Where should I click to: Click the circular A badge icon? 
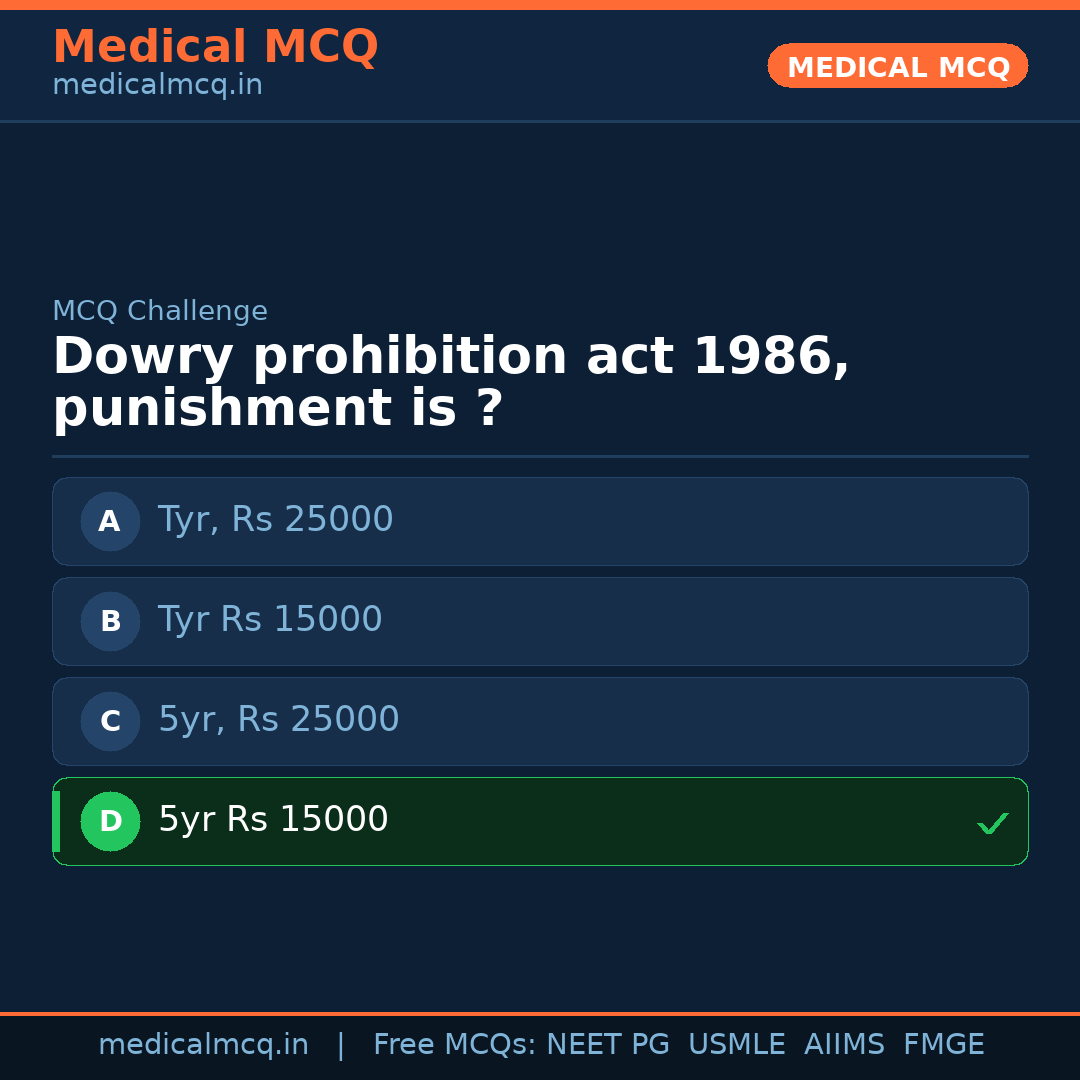point(110,521)
